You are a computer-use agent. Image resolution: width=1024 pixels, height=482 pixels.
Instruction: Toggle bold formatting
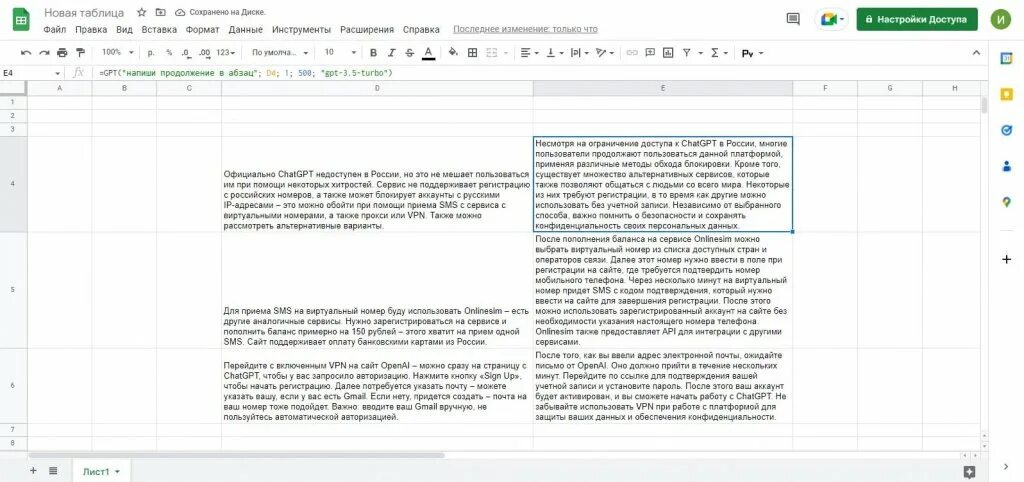click(374, 52)
